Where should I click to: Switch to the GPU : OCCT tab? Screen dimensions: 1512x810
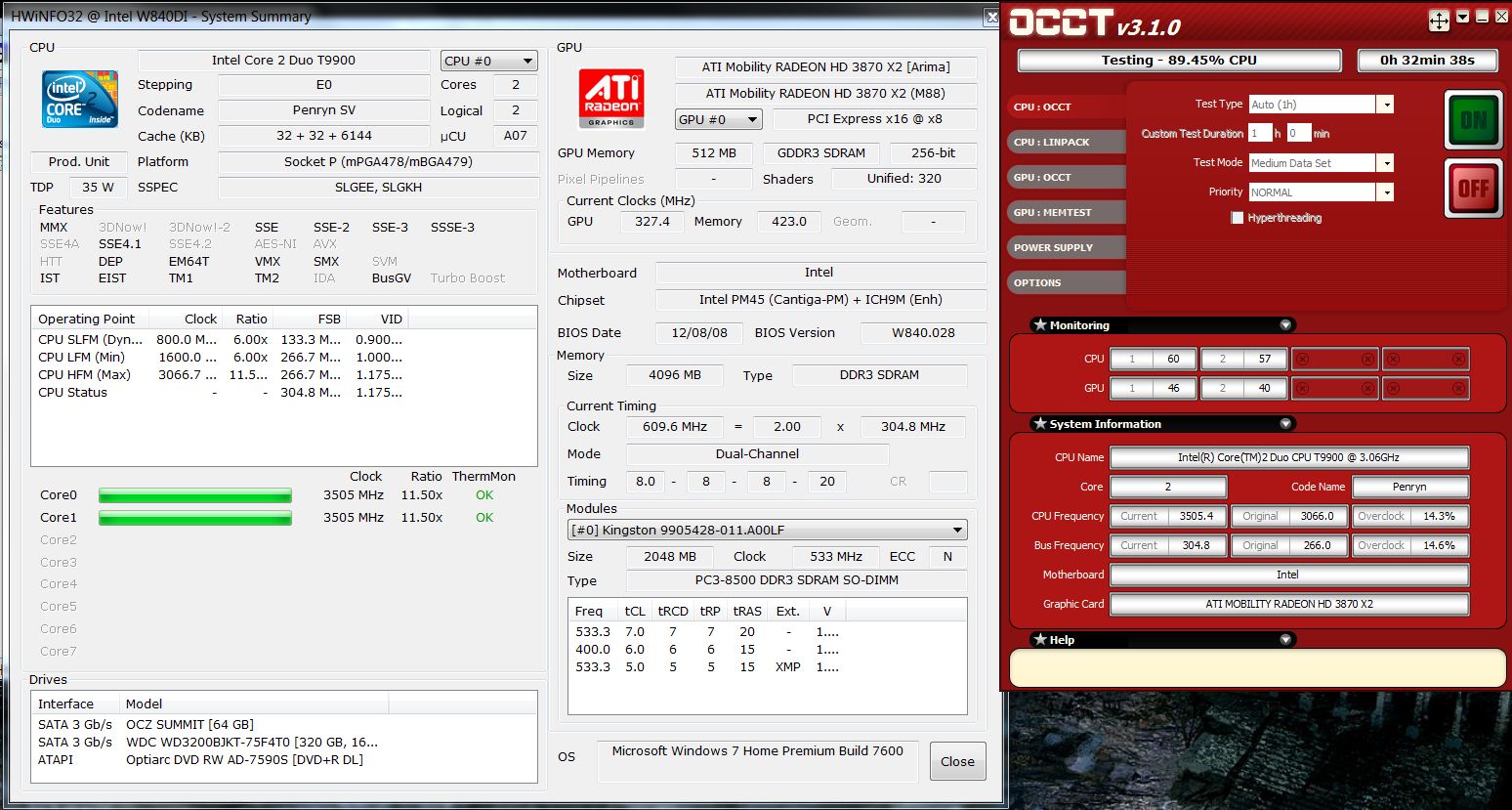[x=1066, y=177]
